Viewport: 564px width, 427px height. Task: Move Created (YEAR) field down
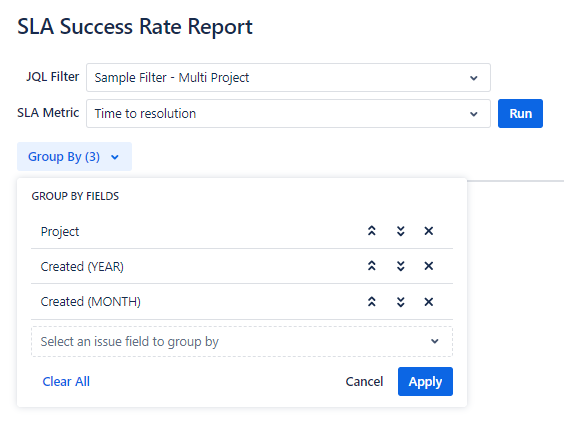(x=400, y=266)
